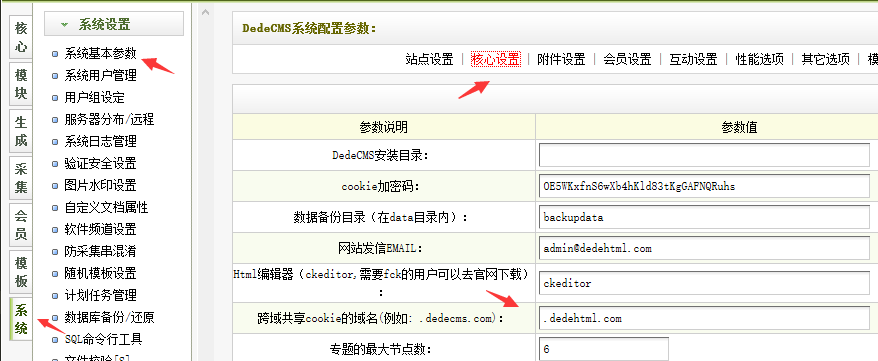878x361 pixels.
Task: Collapse the 系统设置 menu header arrow
Action: (64, 25)
